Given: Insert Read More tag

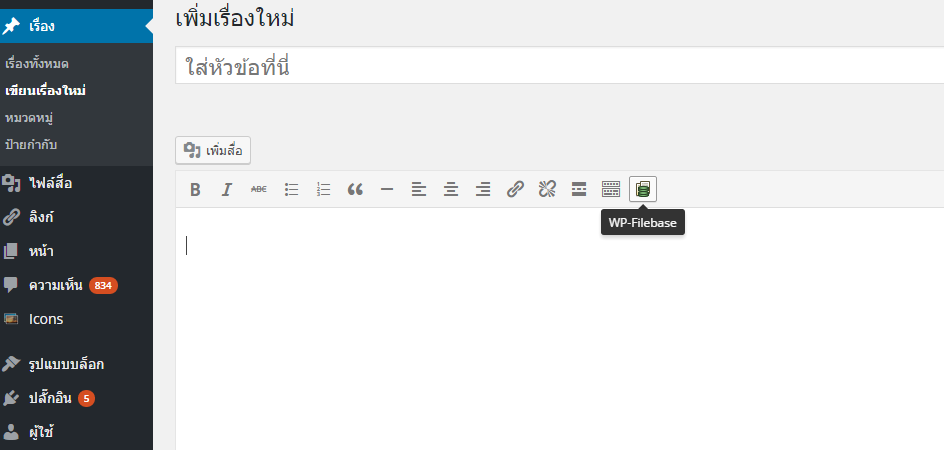Looking at the screenshot, I should coord(579,190).
